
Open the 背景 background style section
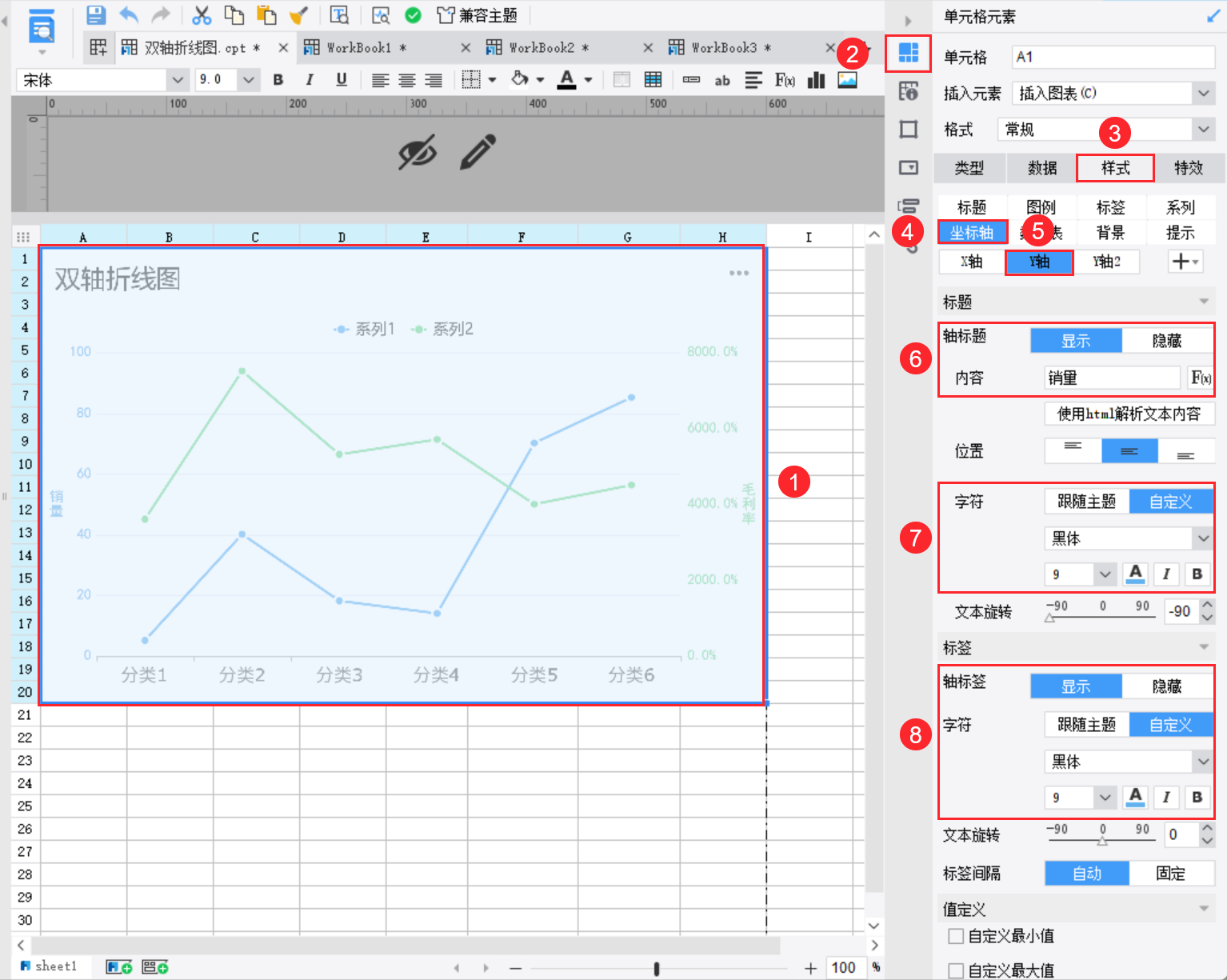pos(1110,233)
